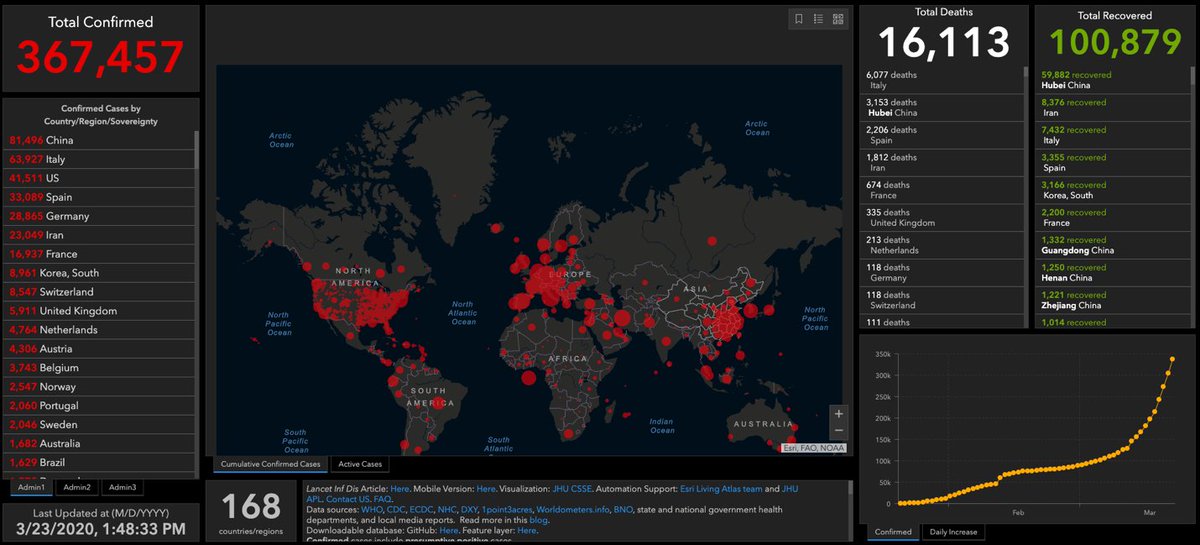Select the 3,743 Belgium row
Image resolution: width=1200 pixels, height=545 pixels.
coord(99,368)
